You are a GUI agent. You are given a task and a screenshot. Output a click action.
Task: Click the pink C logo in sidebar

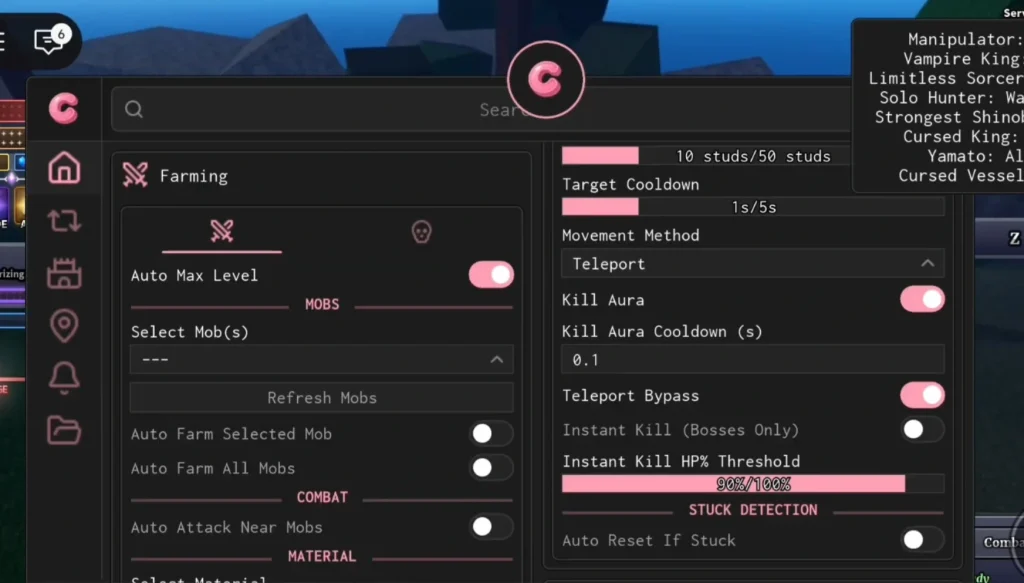(x=63, y=108)
